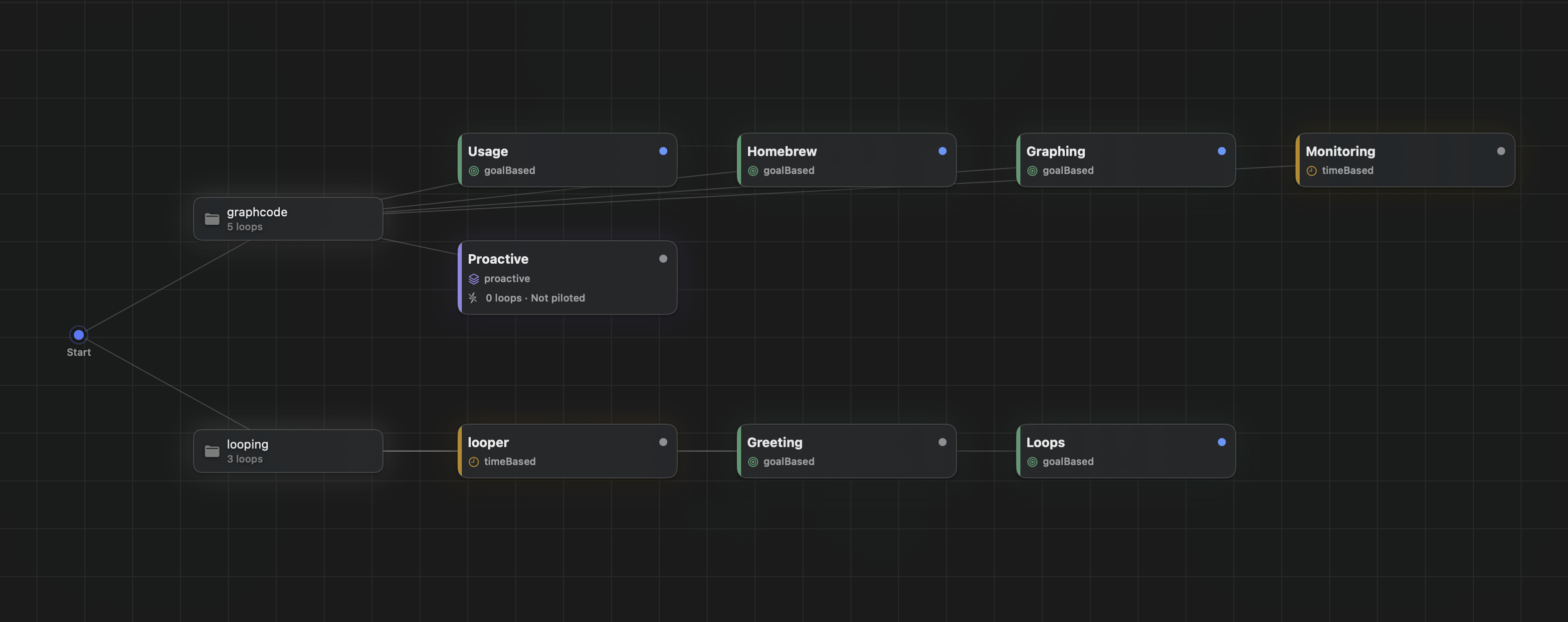
Task: Click the blue Start node circle
Action: [78, 334]
